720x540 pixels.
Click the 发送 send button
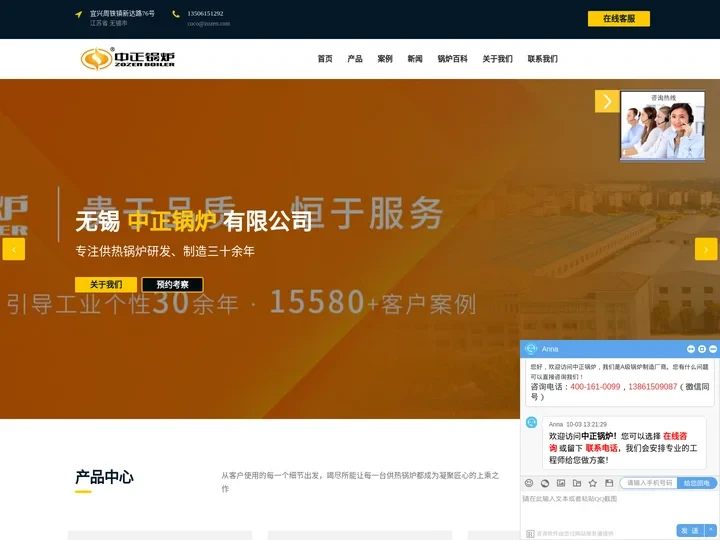(x=690, y=530)
